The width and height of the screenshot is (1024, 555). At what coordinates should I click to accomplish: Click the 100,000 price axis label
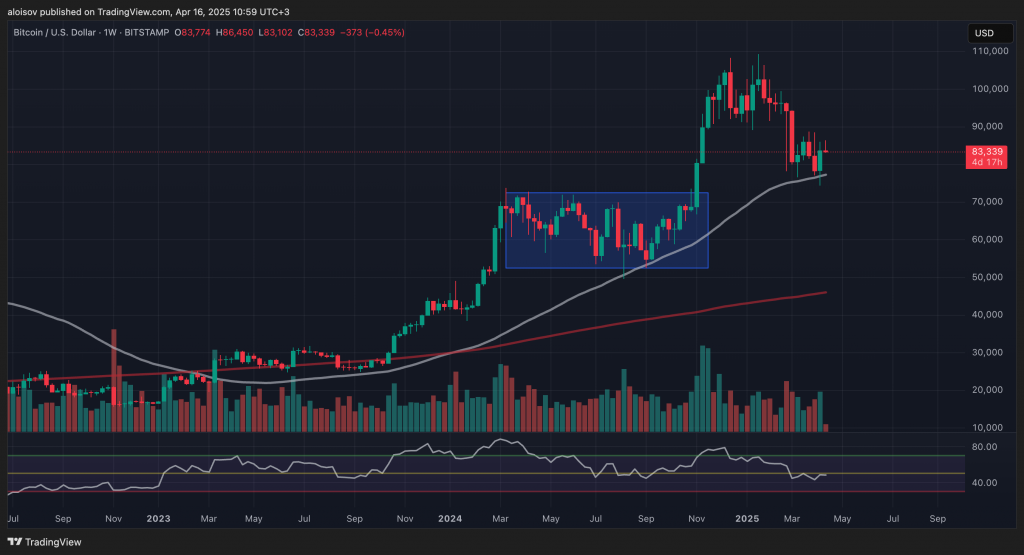point(990,89)
